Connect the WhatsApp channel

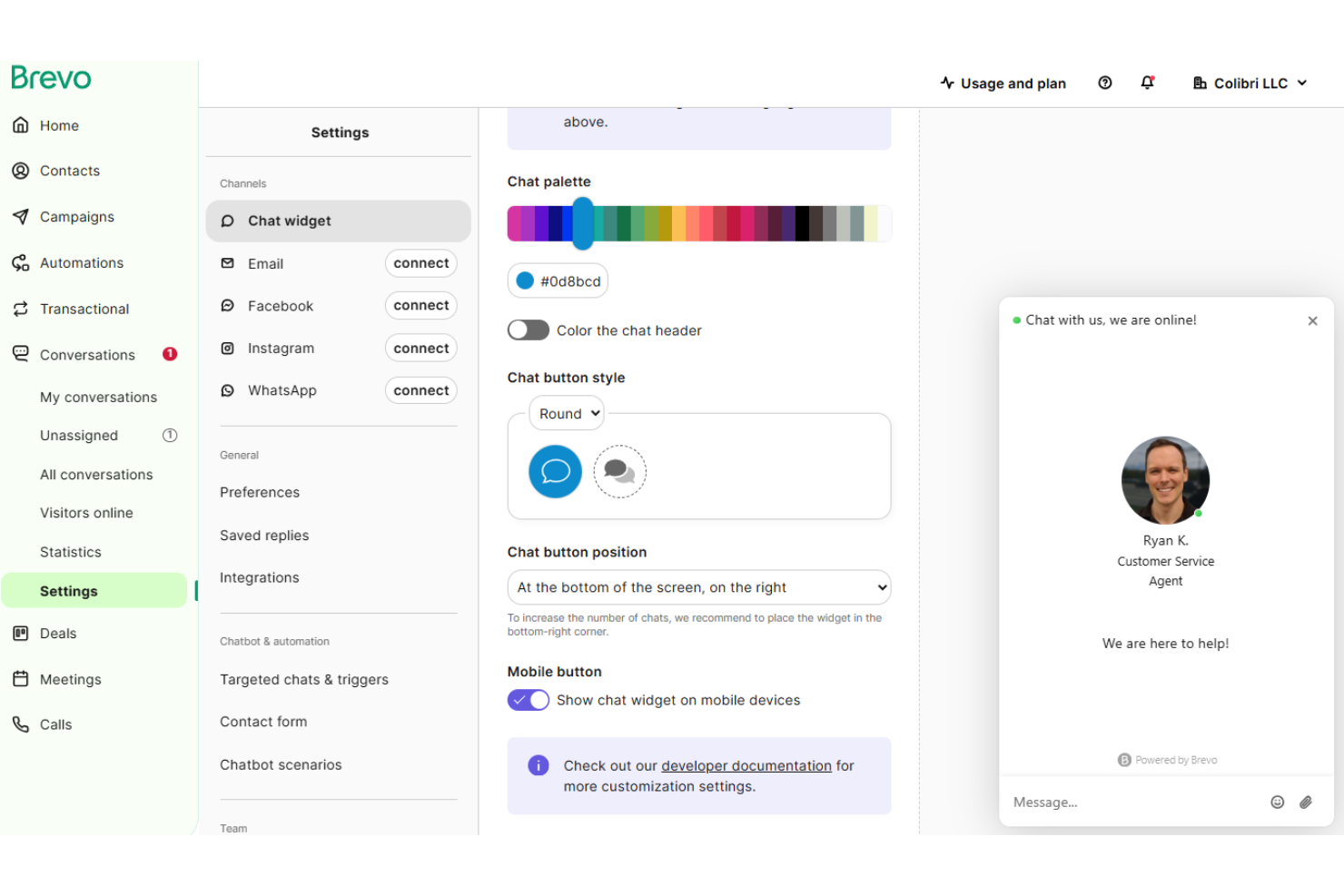(420, 389)
